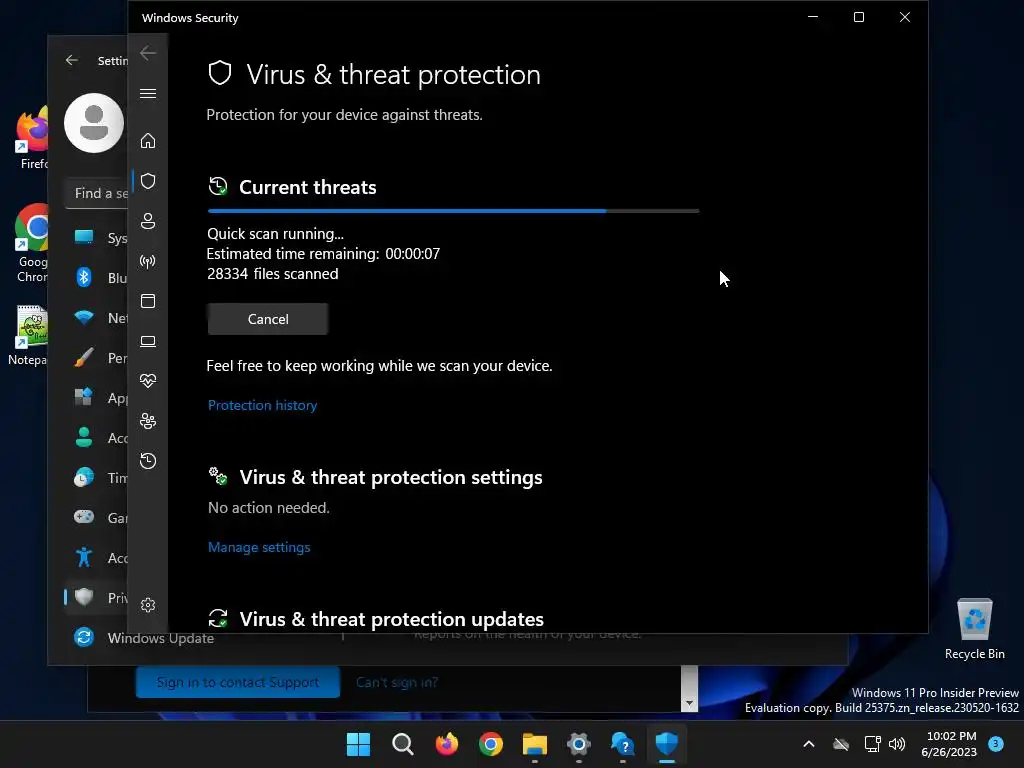The width and height of the screenshot is (1024, 768).
Task: Select the Firefox desktop shortcut
Action: click(31, 139)
